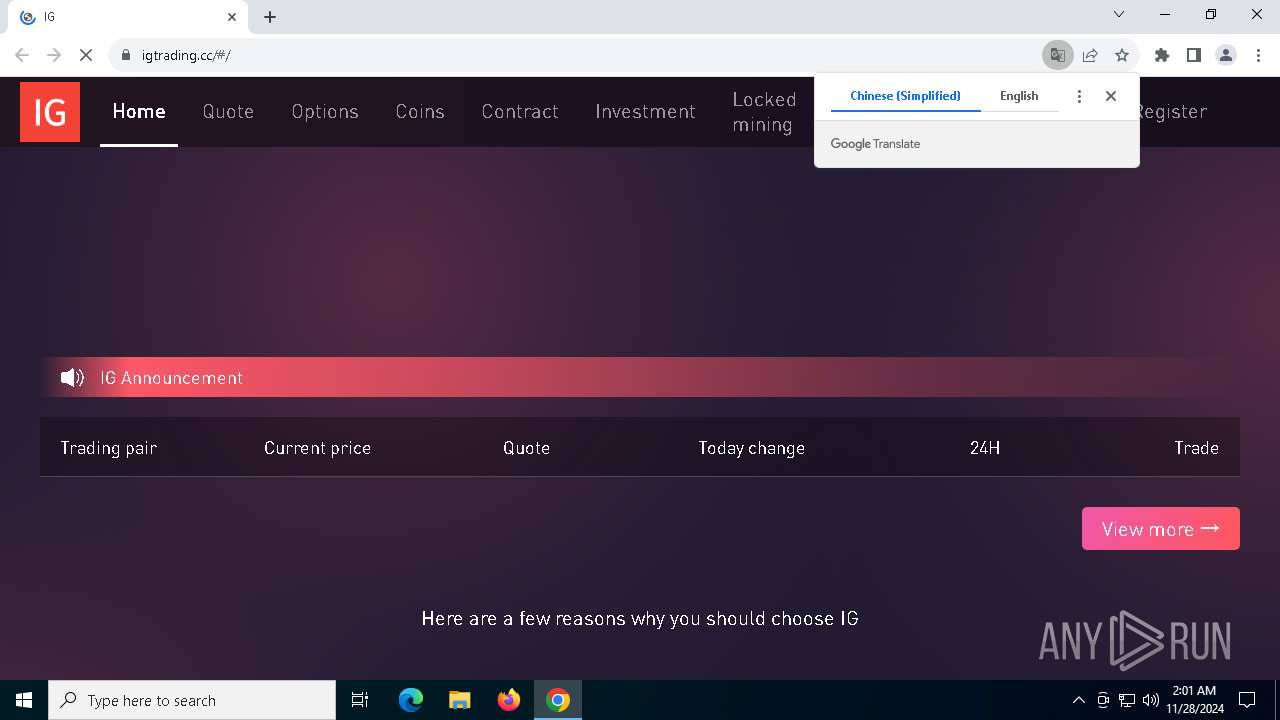Open network status tray icon

coord(1127,700)
